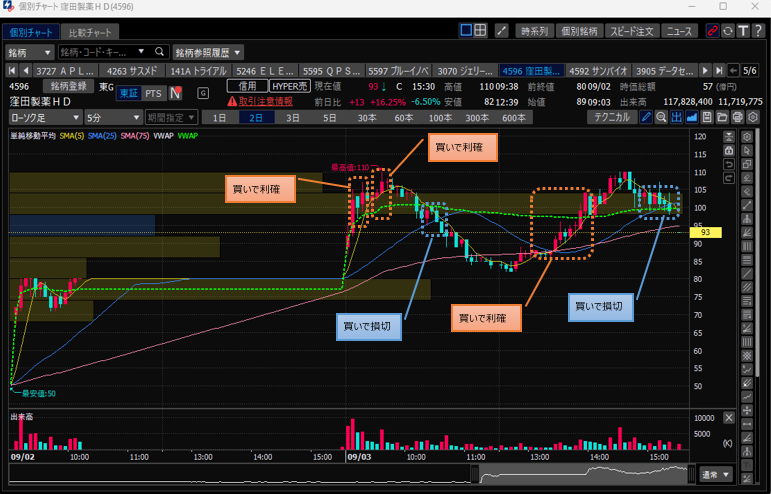
Task: Click the lock icon beside price axis
Action: (x=728, y=151)
